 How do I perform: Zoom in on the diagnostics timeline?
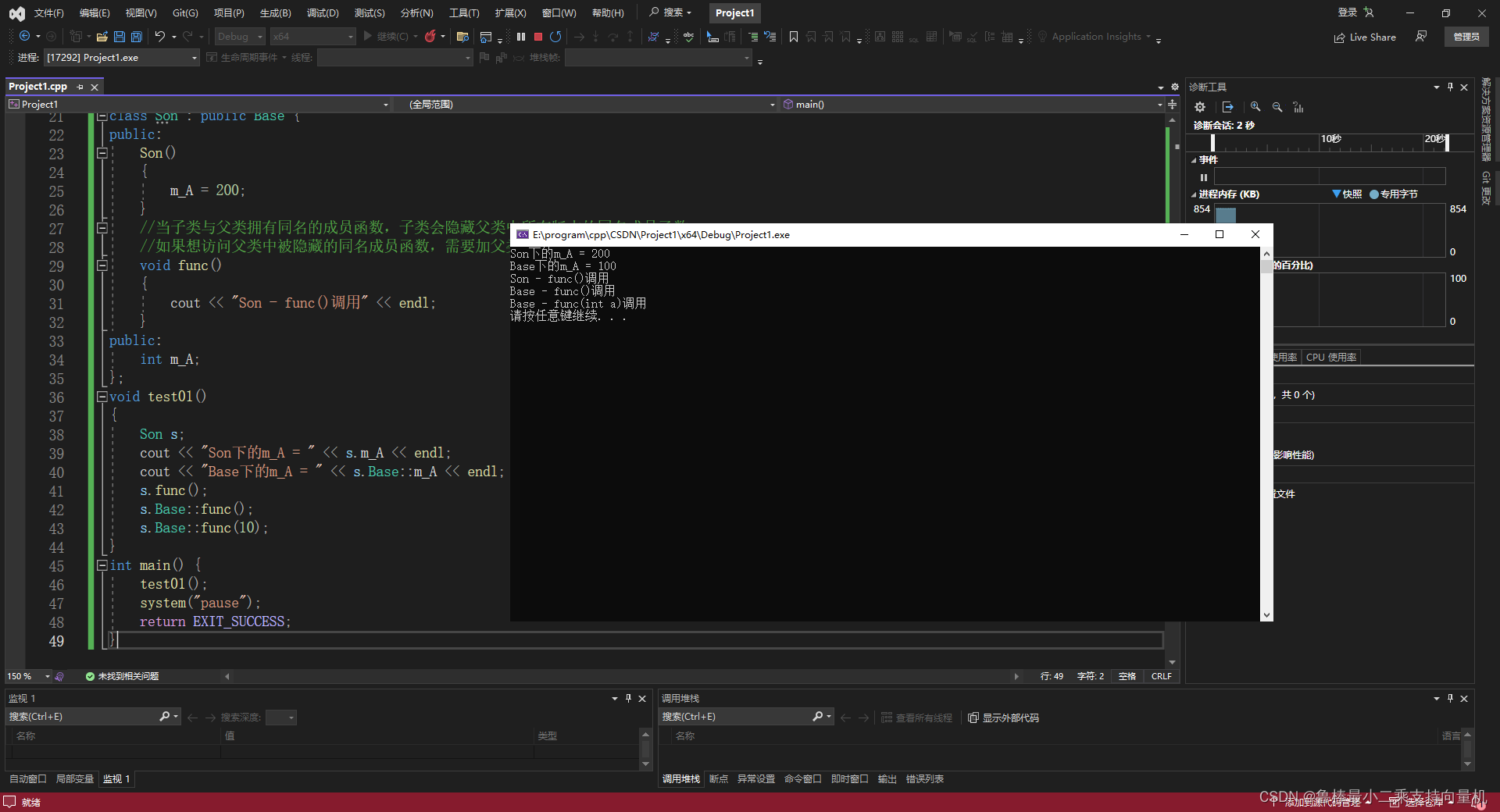pos(1255,107)
